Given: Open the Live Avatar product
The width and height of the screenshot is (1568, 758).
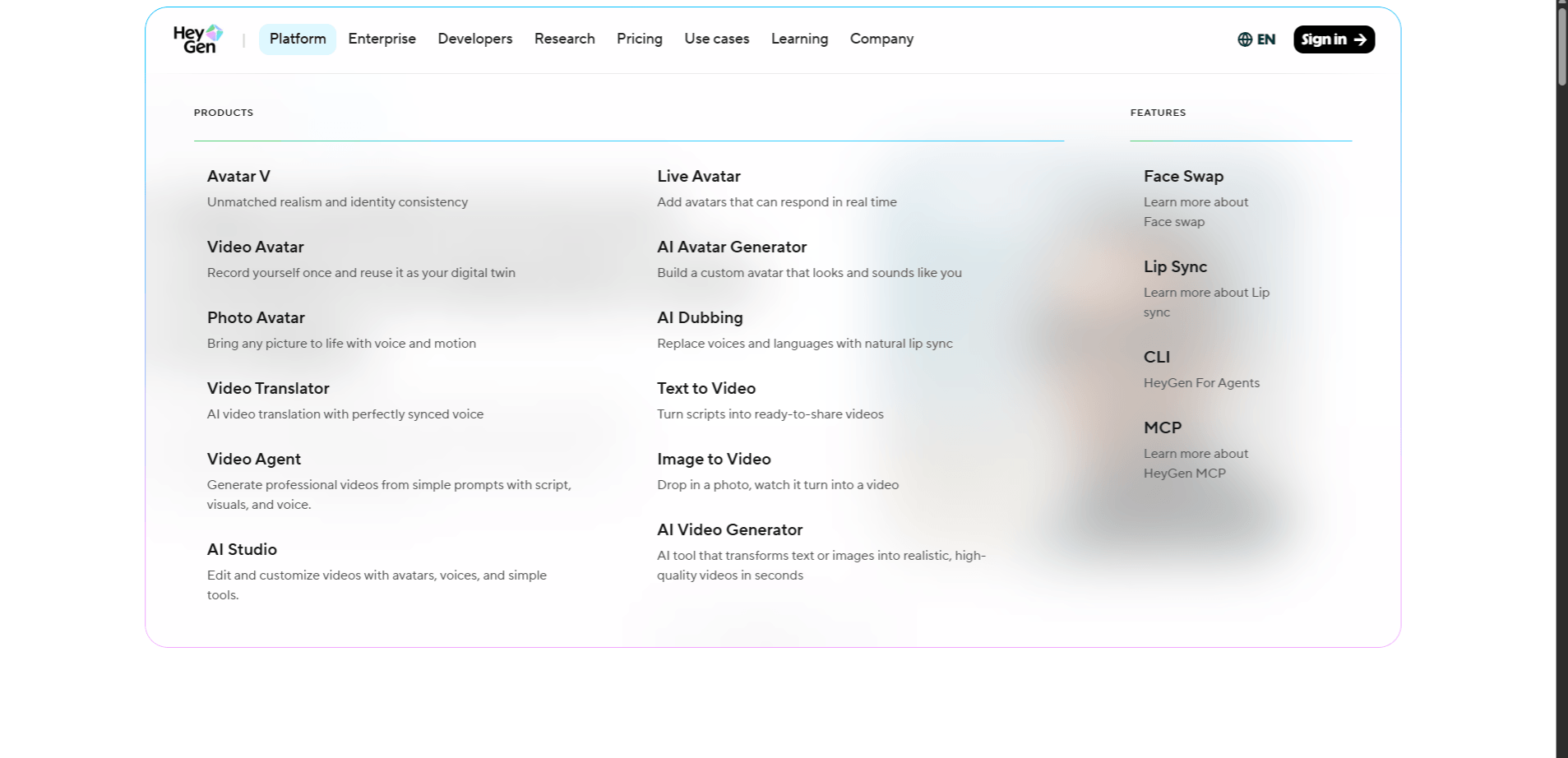Looking at the screenshot, I should click(698, 176).
